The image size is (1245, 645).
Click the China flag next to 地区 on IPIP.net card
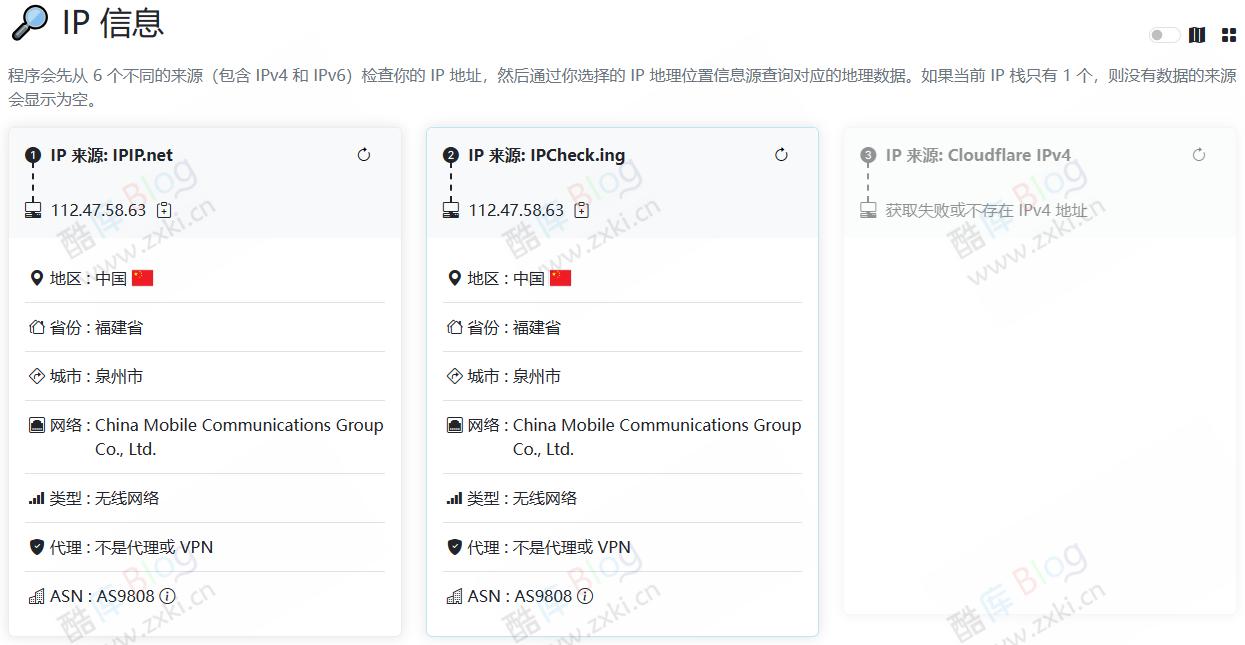(142, 277)
